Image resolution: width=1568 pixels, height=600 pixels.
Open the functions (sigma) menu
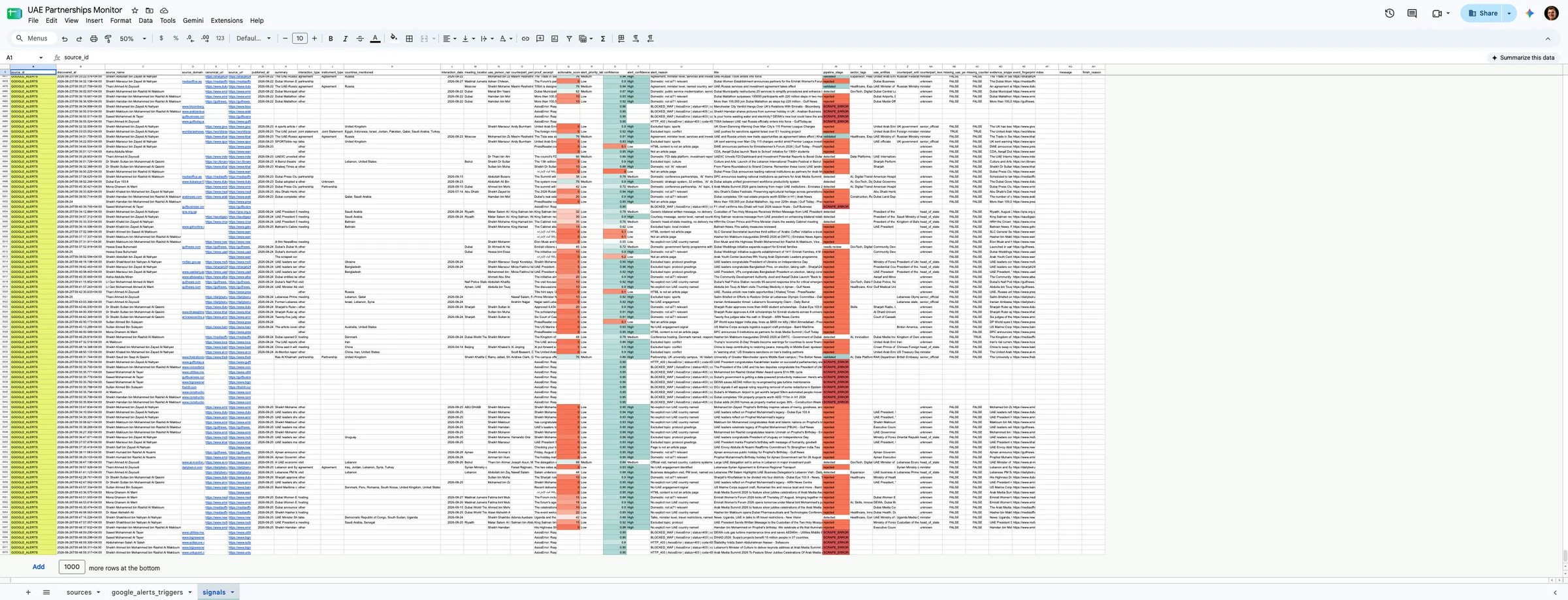click(603, 39)
